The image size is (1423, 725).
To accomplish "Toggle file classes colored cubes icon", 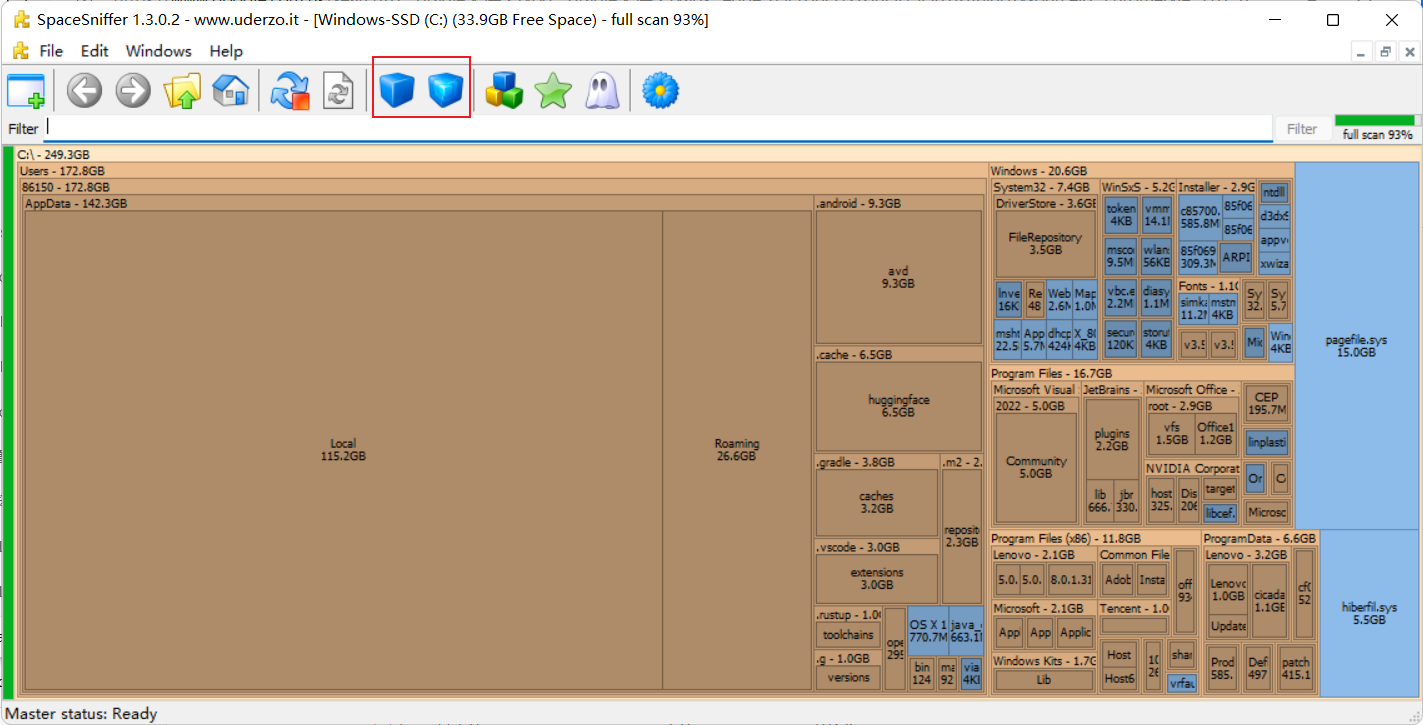I will 504,92.
